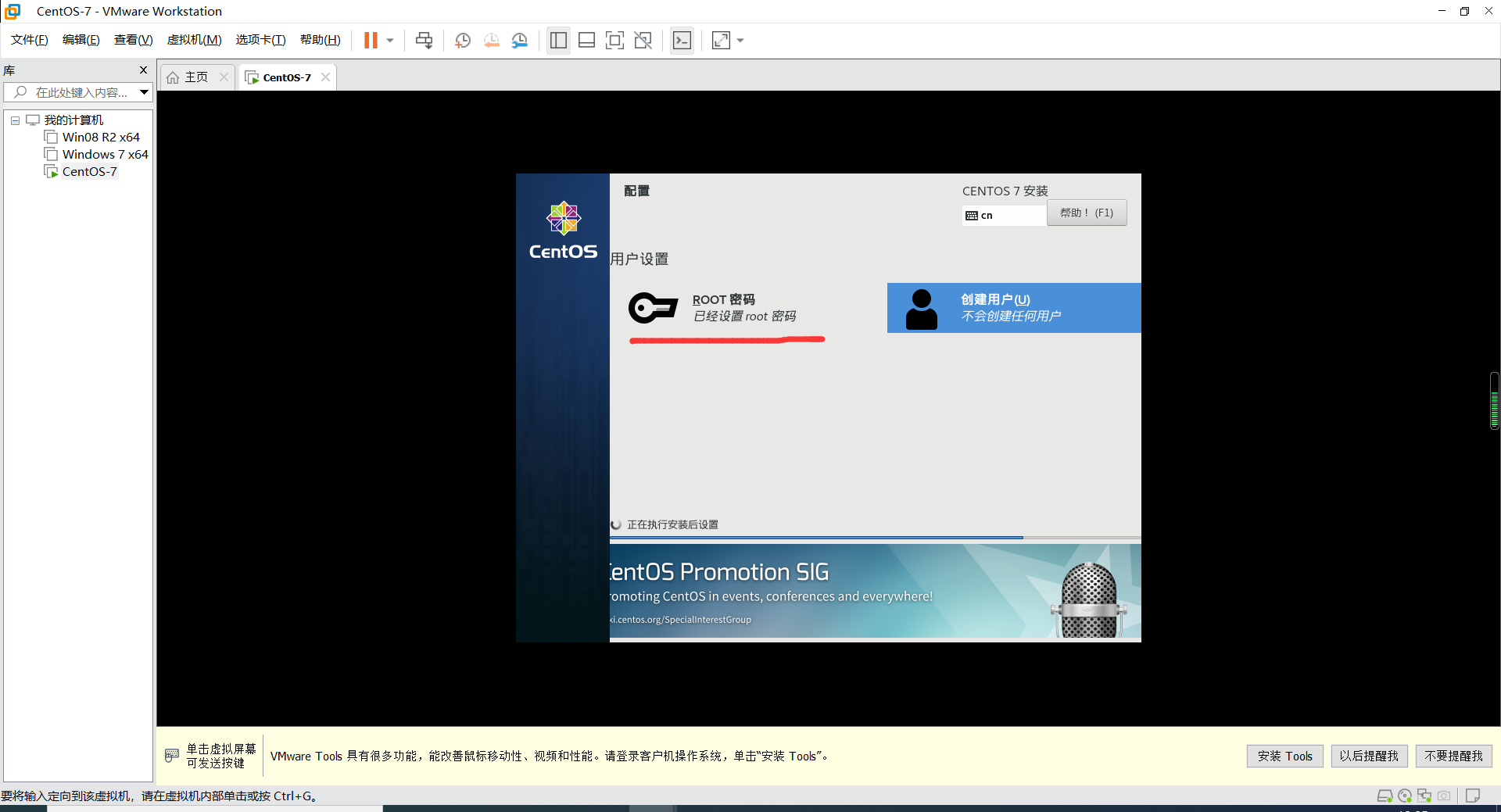This screenshot has width=1501, height=812.
Task: Toggle the thumbnail bar visibility
Action: tap(586, 40)
